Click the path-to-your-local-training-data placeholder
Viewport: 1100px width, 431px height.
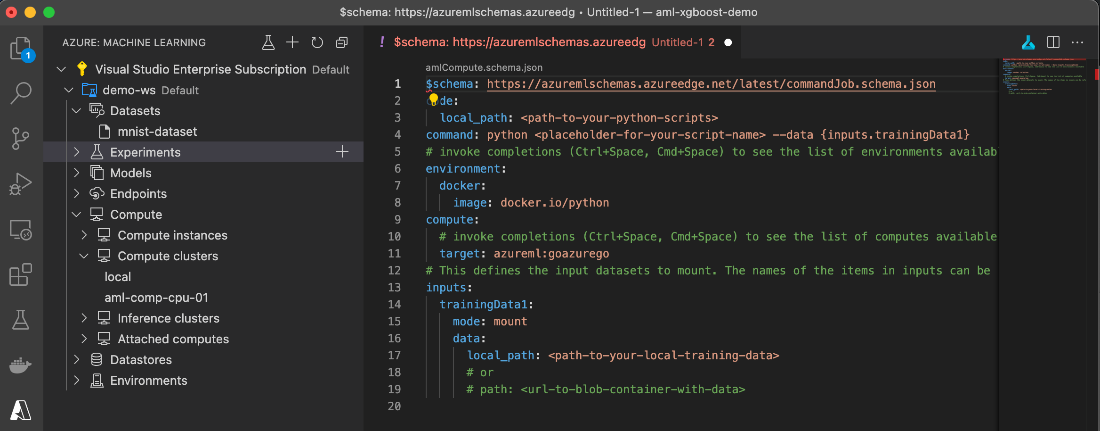(x=664, y=356)
